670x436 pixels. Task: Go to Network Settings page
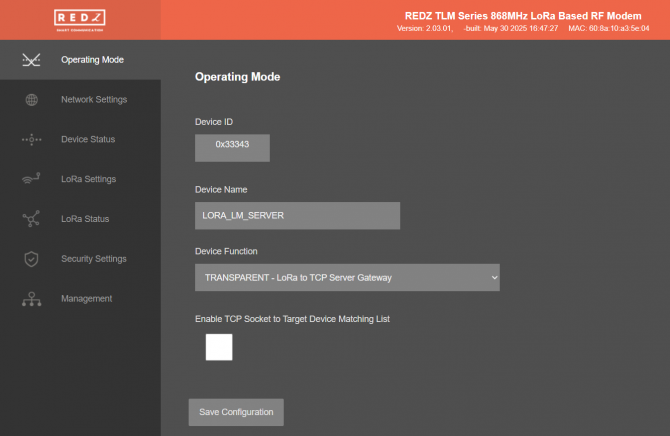(80, 100)
